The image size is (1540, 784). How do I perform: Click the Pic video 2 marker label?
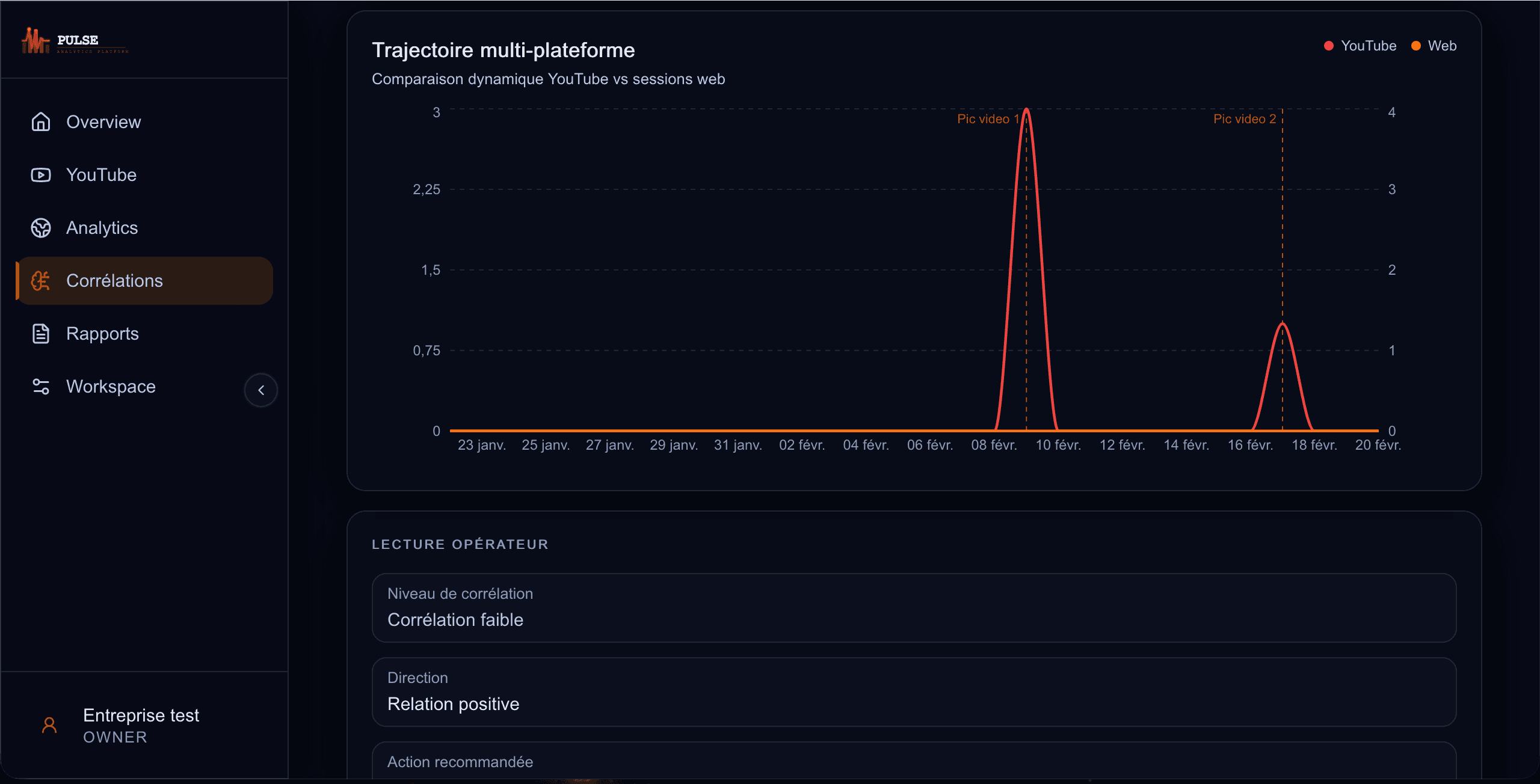pyautogui.click(x=1244, y=119)
